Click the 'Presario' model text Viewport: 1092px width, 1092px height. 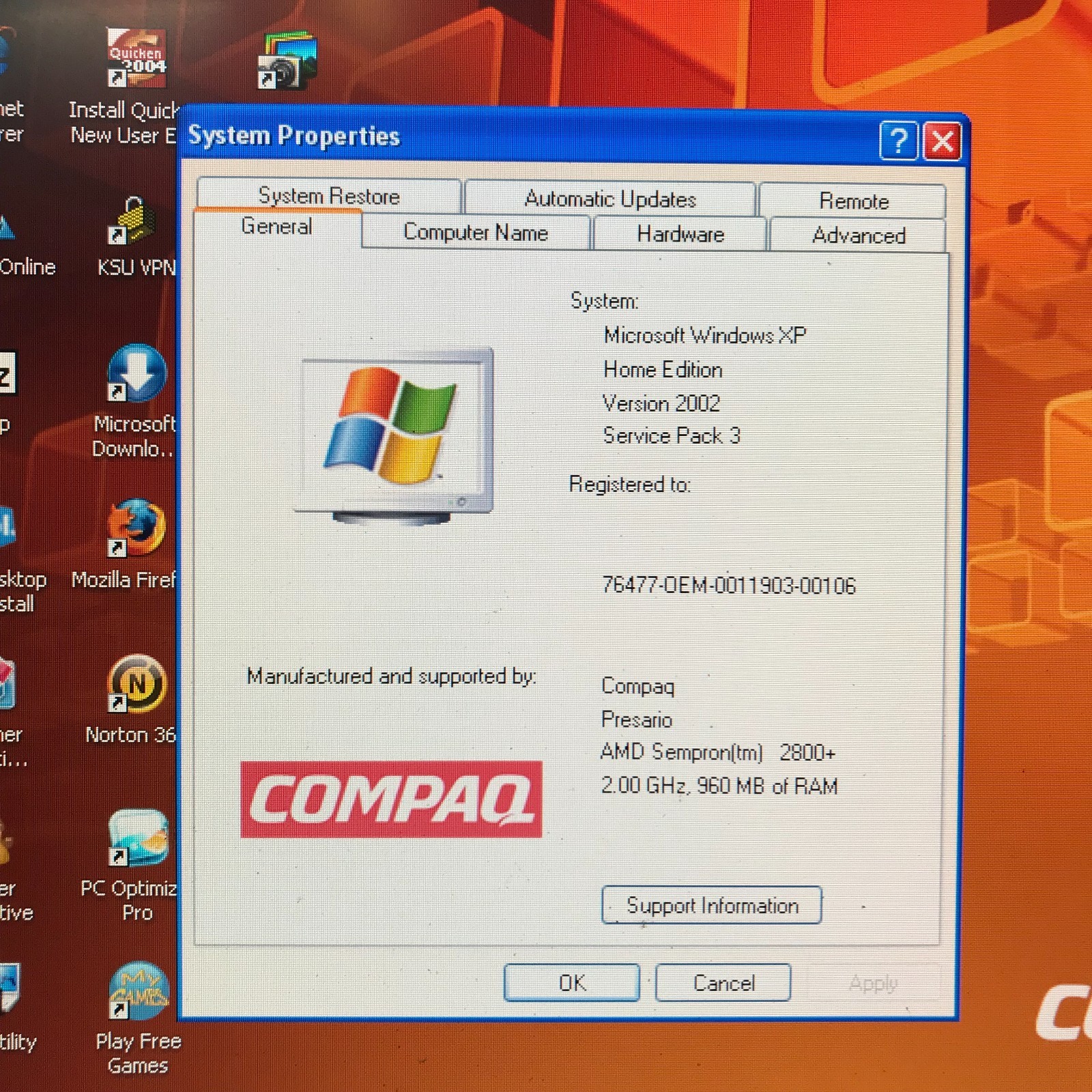point(637,719)
